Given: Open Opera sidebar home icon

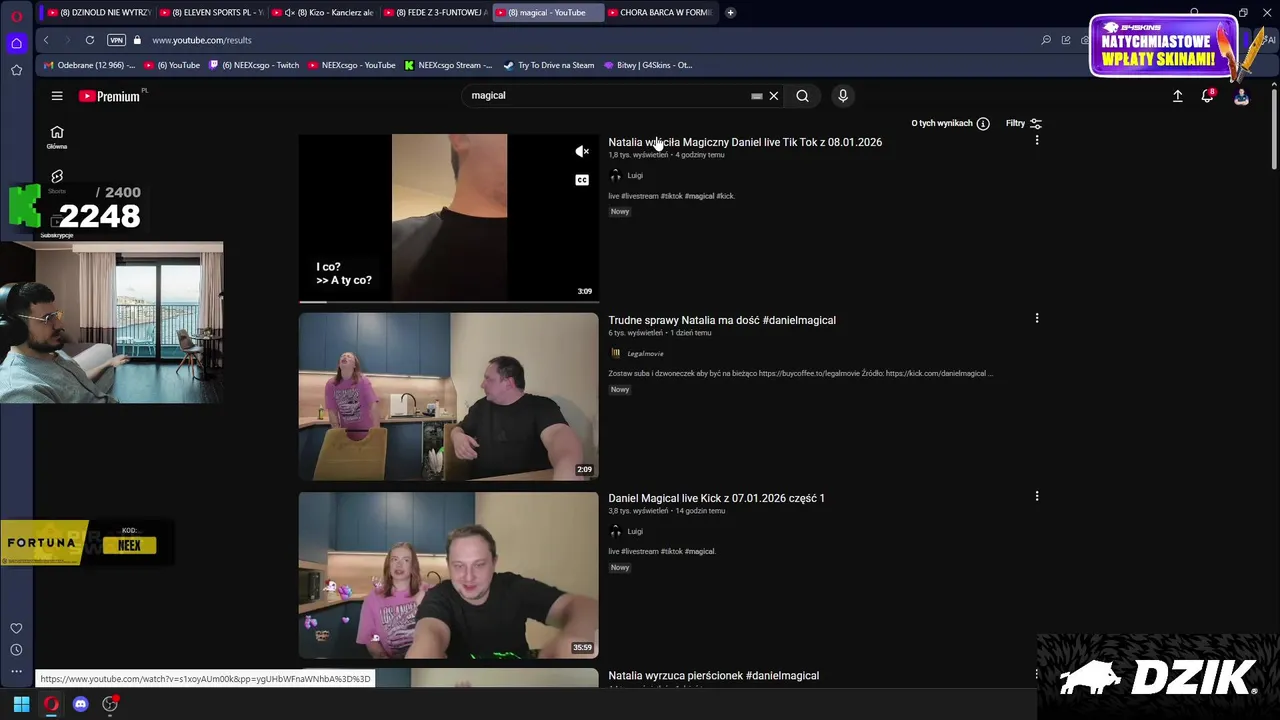Looking at the screenshot, I should pos(16,43).
